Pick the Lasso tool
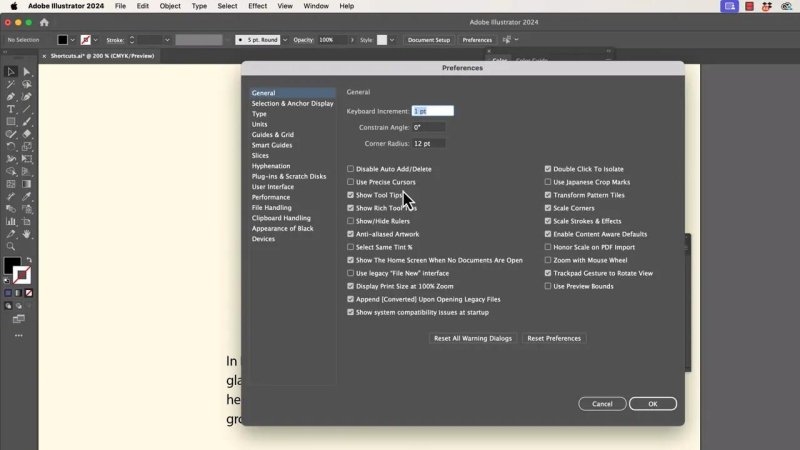The height and width of the screenshot is (450, 800). tap(27, 84)
